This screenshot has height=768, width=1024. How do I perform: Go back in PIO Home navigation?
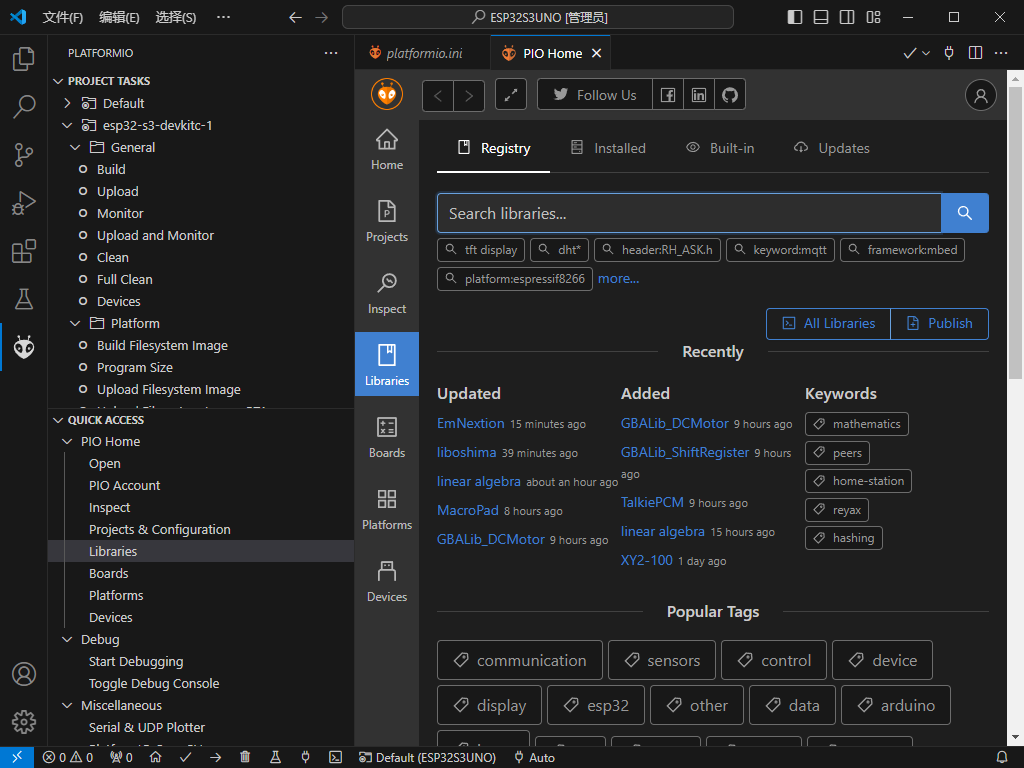click(x=438, y=96)
